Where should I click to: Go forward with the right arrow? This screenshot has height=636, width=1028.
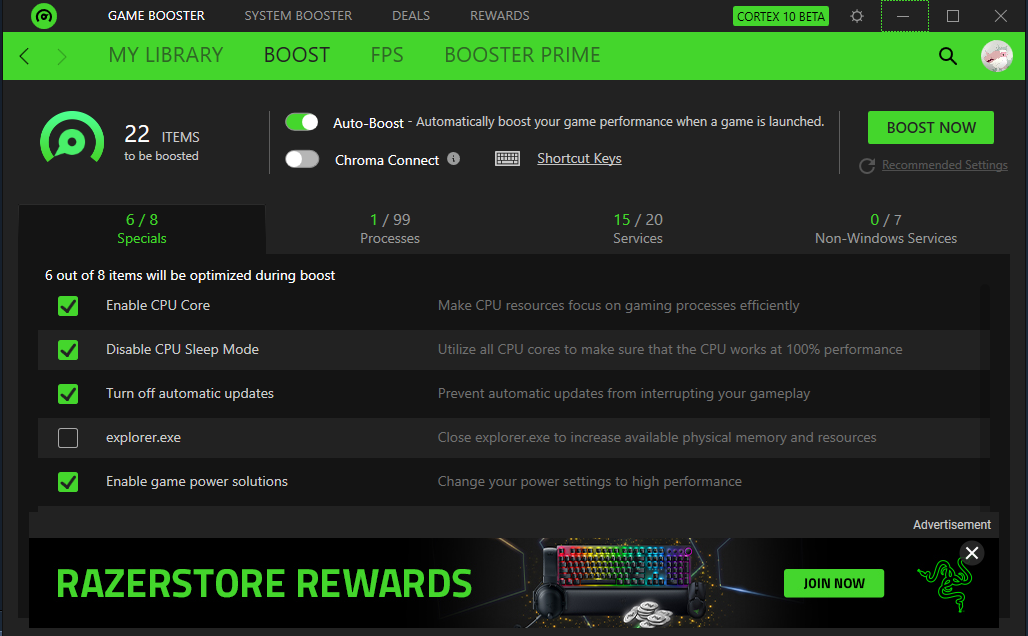point(62,56)
